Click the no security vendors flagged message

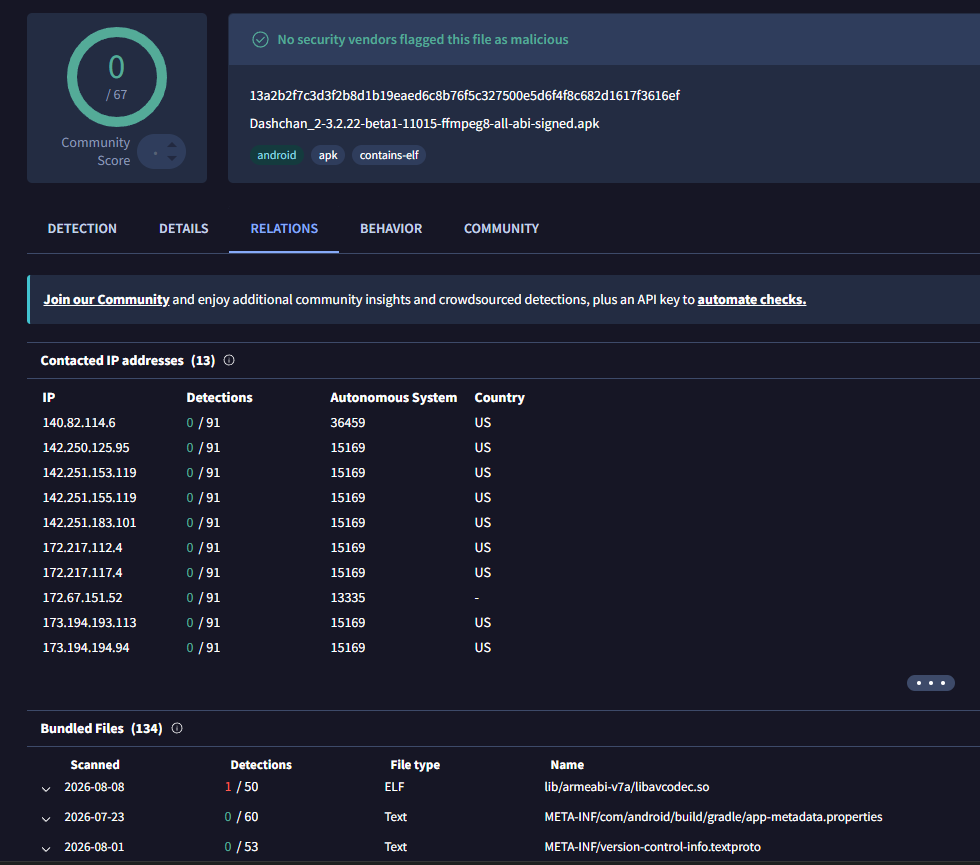pos(423,39)
